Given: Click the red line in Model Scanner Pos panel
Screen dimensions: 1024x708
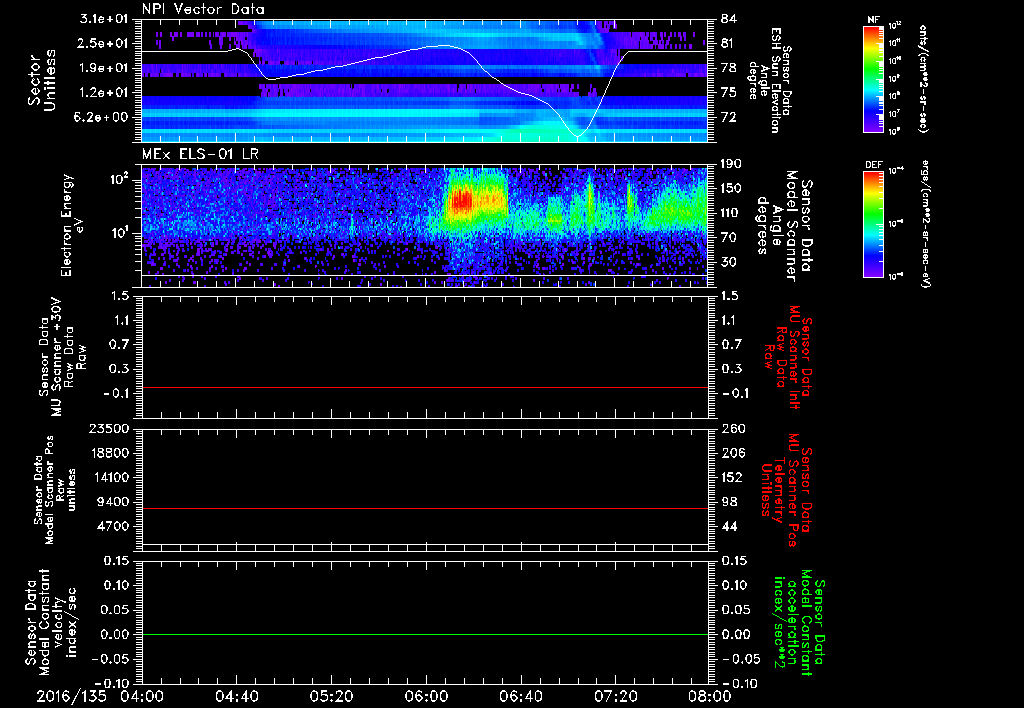Looking at the screenshot, I should coord(425,509).
